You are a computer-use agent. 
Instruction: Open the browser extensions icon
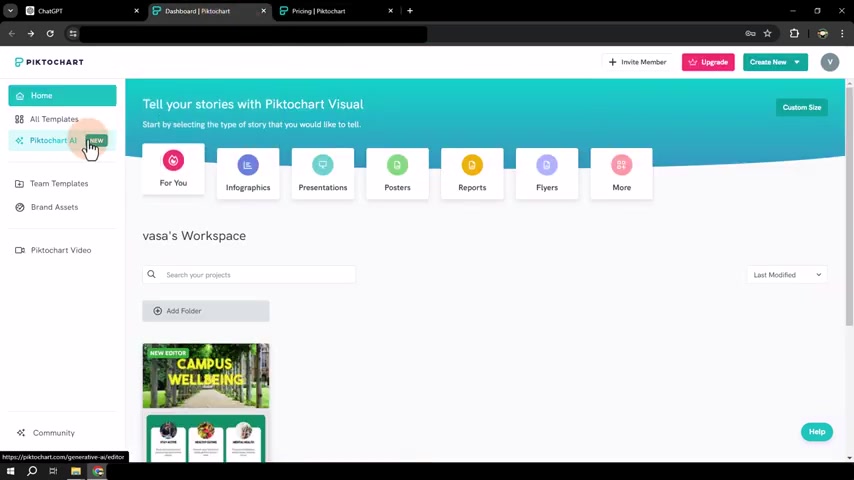(x=794, y=34)
